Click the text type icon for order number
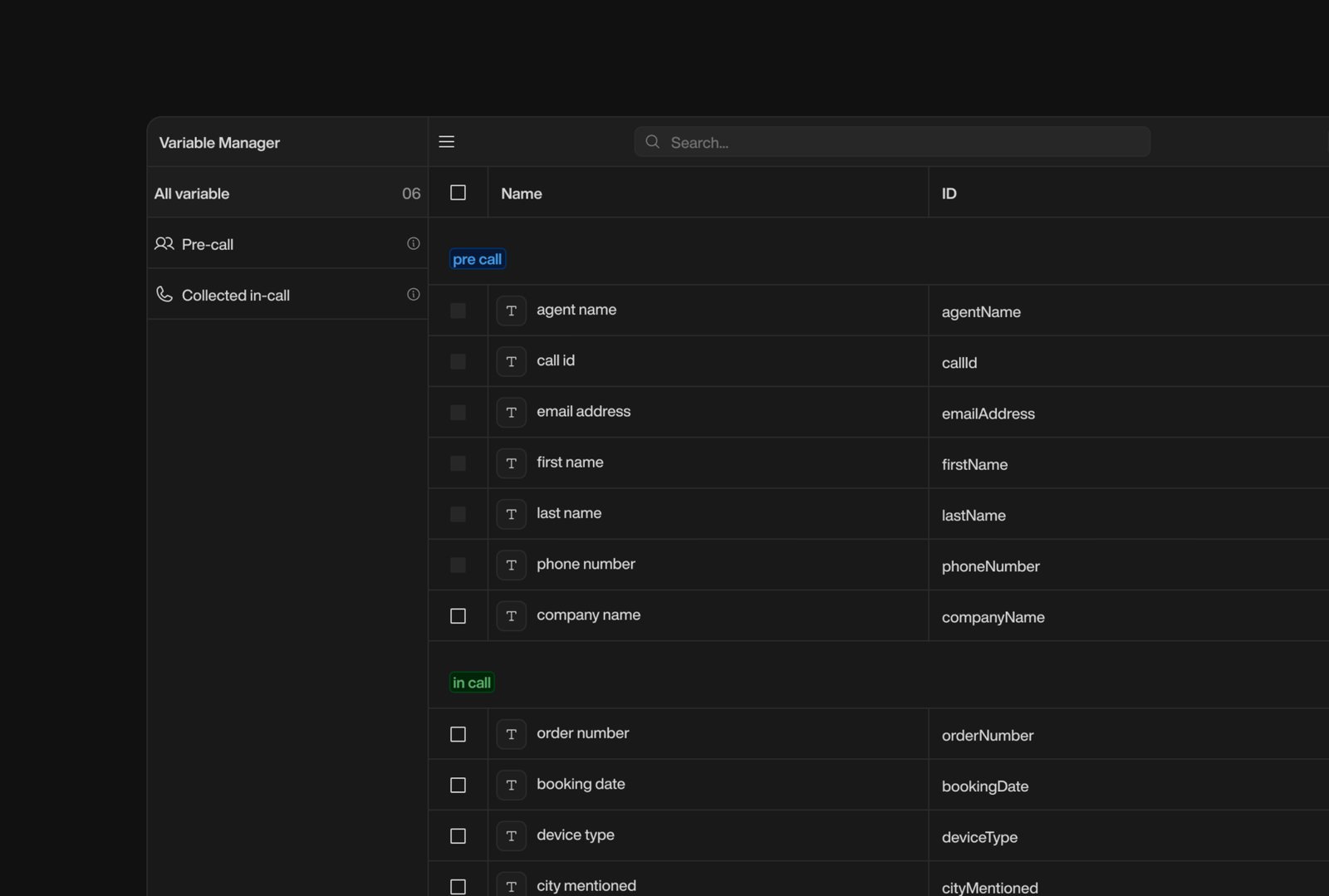1329x896 pixels. pos(511,734)
